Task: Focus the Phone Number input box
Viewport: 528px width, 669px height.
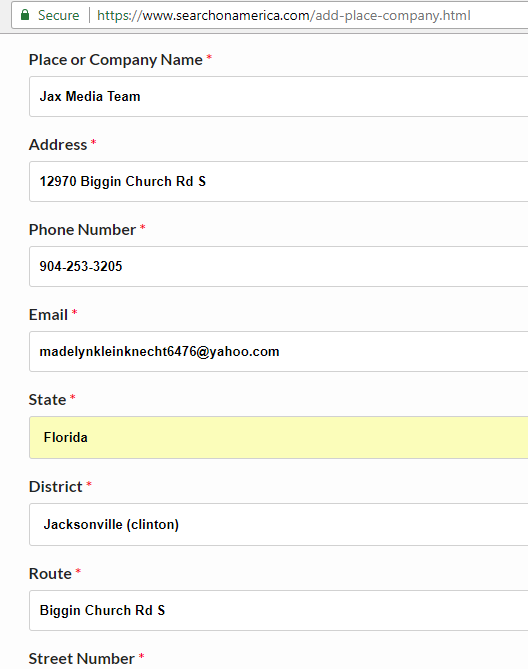Action: point(279,266)
